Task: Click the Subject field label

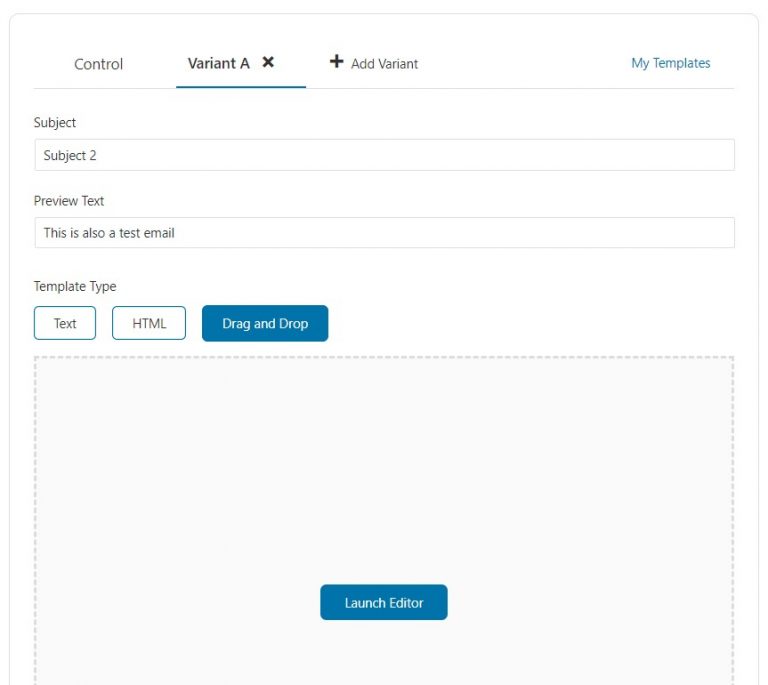Action: click(55, 122)
